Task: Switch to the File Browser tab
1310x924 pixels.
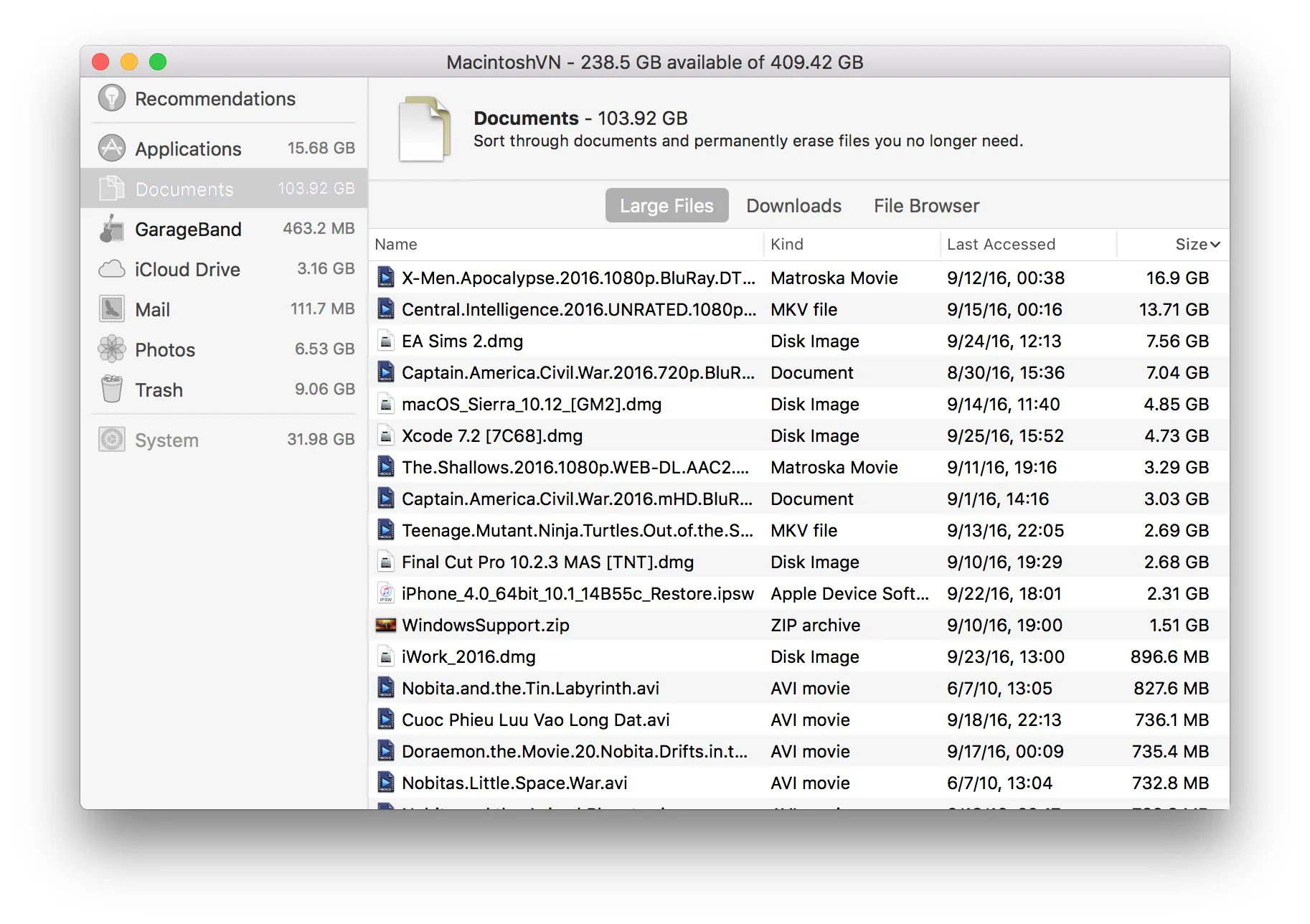Action: pyautogui.click(x=926, y=206)
